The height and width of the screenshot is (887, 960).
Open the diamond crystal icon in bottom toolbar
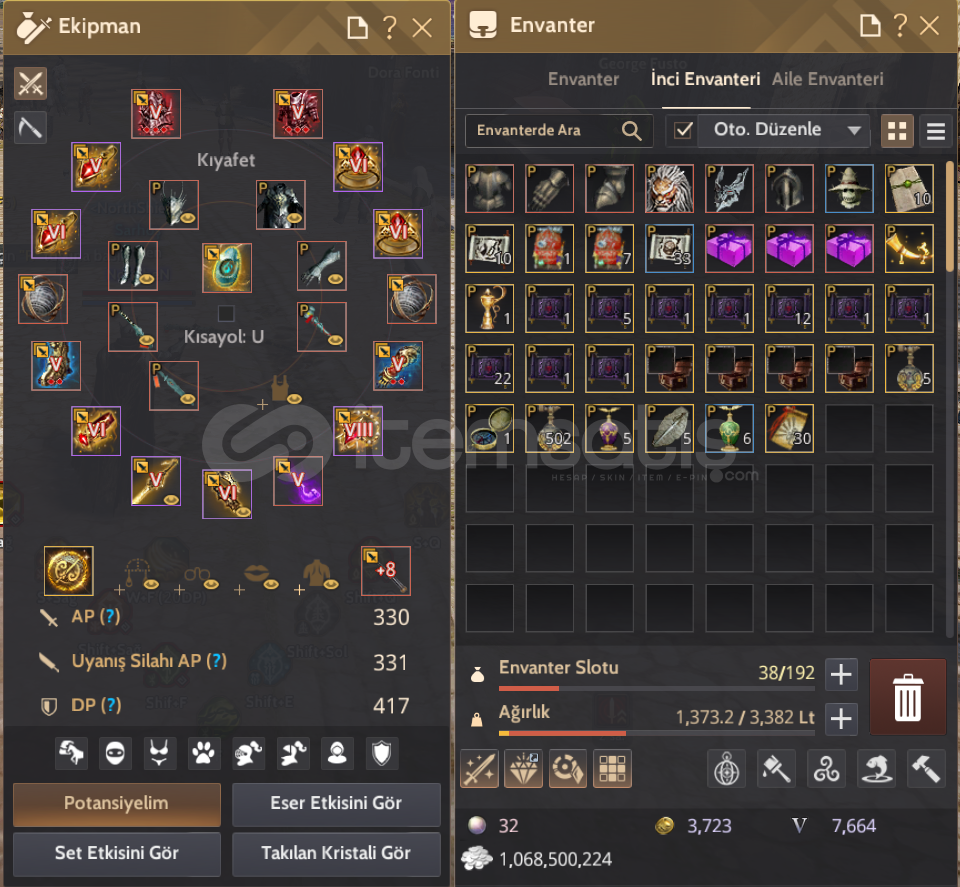[x=523, y=769]
